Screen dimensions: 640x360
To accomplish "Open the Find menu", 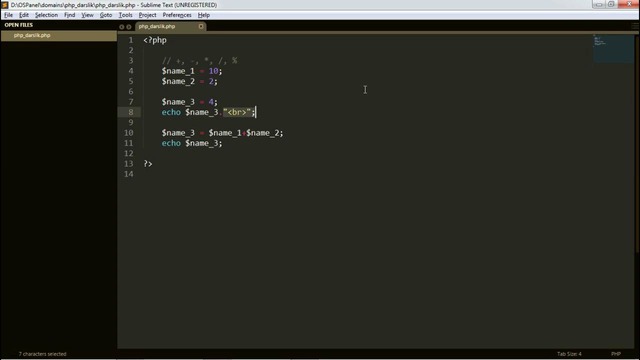I will 69,15.
